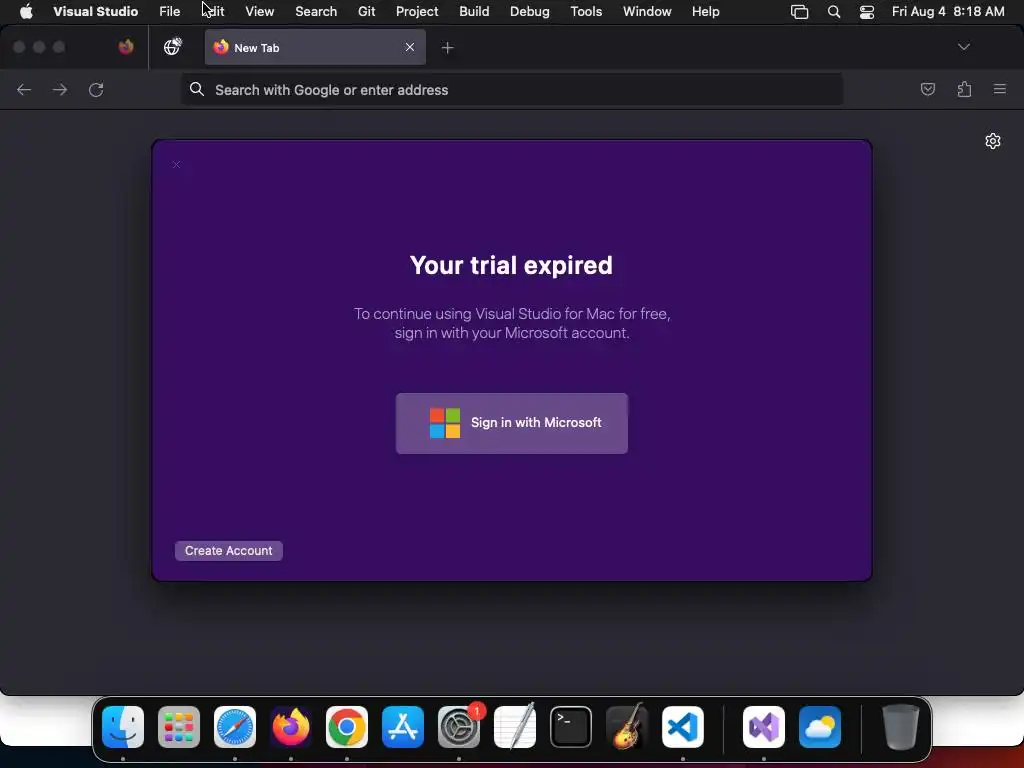The width and height of the screenshot is (1024, 768).
Task: Open the Debug menu
Action: pyautogui.click(x=530, y=11)
